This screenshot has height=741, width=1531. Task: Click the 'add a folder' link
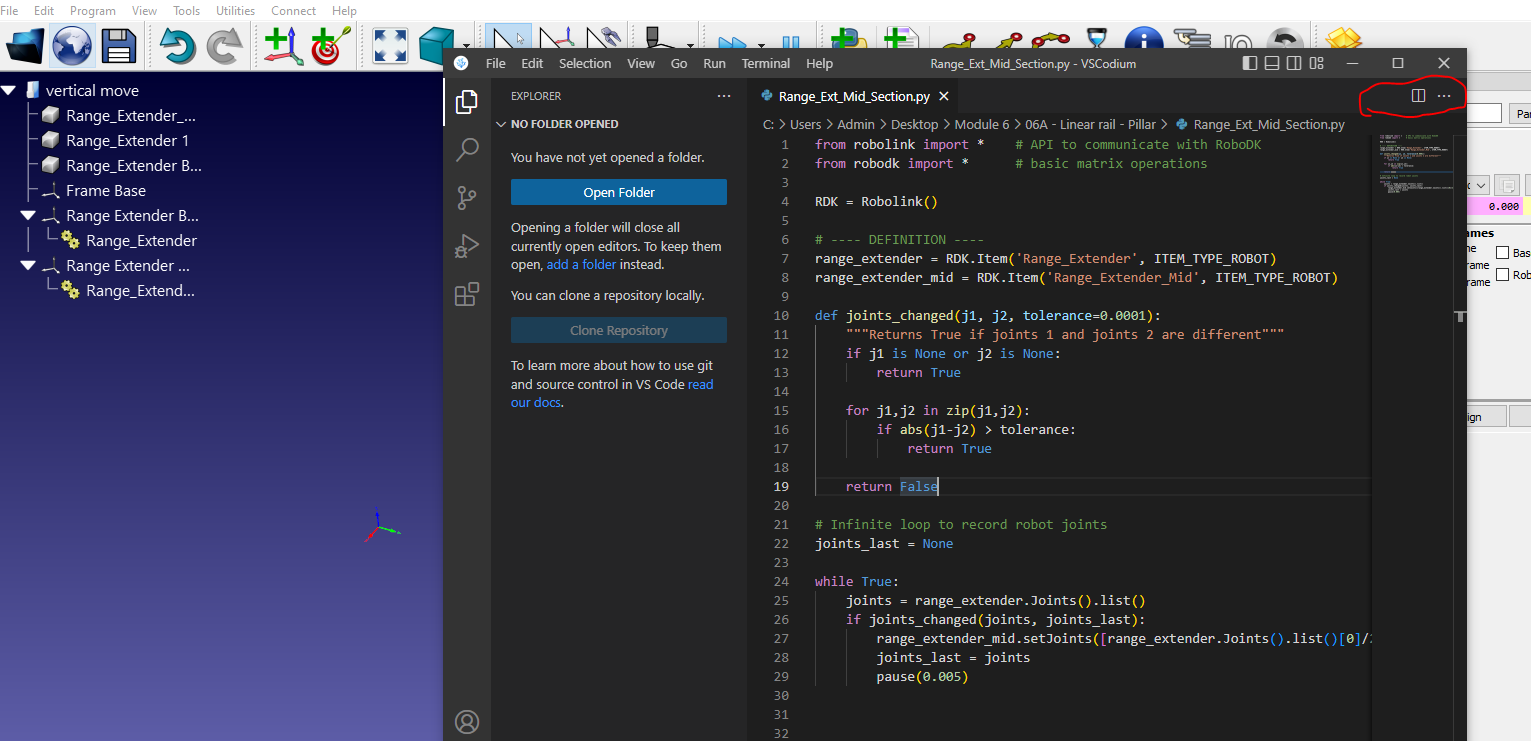pos(581,265)
